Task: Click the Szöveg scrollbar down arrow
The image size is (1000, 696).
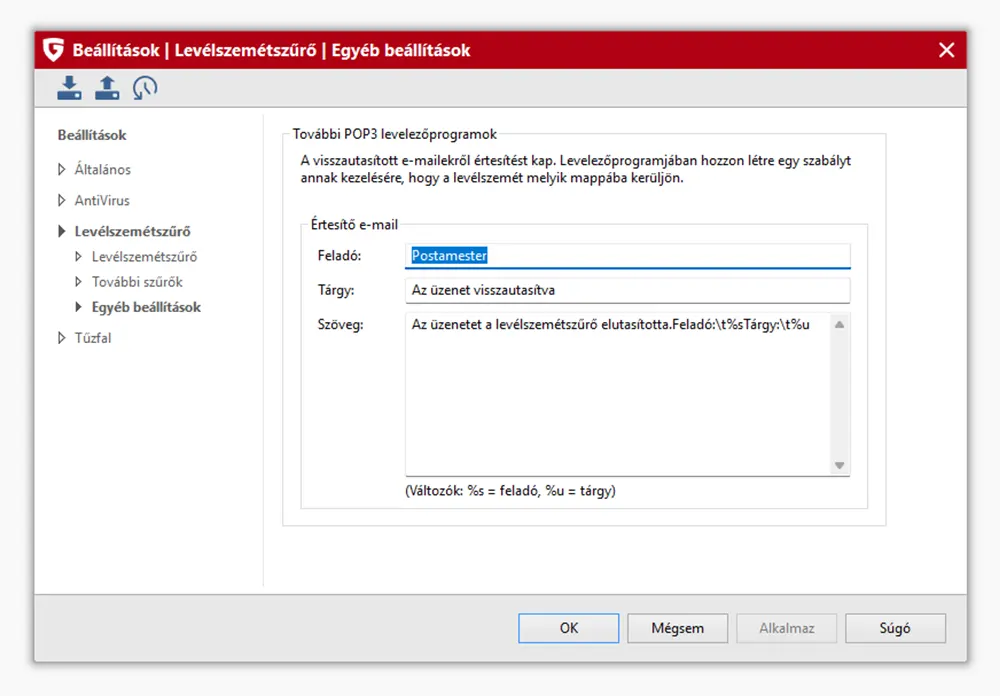Action: [839, 465]
